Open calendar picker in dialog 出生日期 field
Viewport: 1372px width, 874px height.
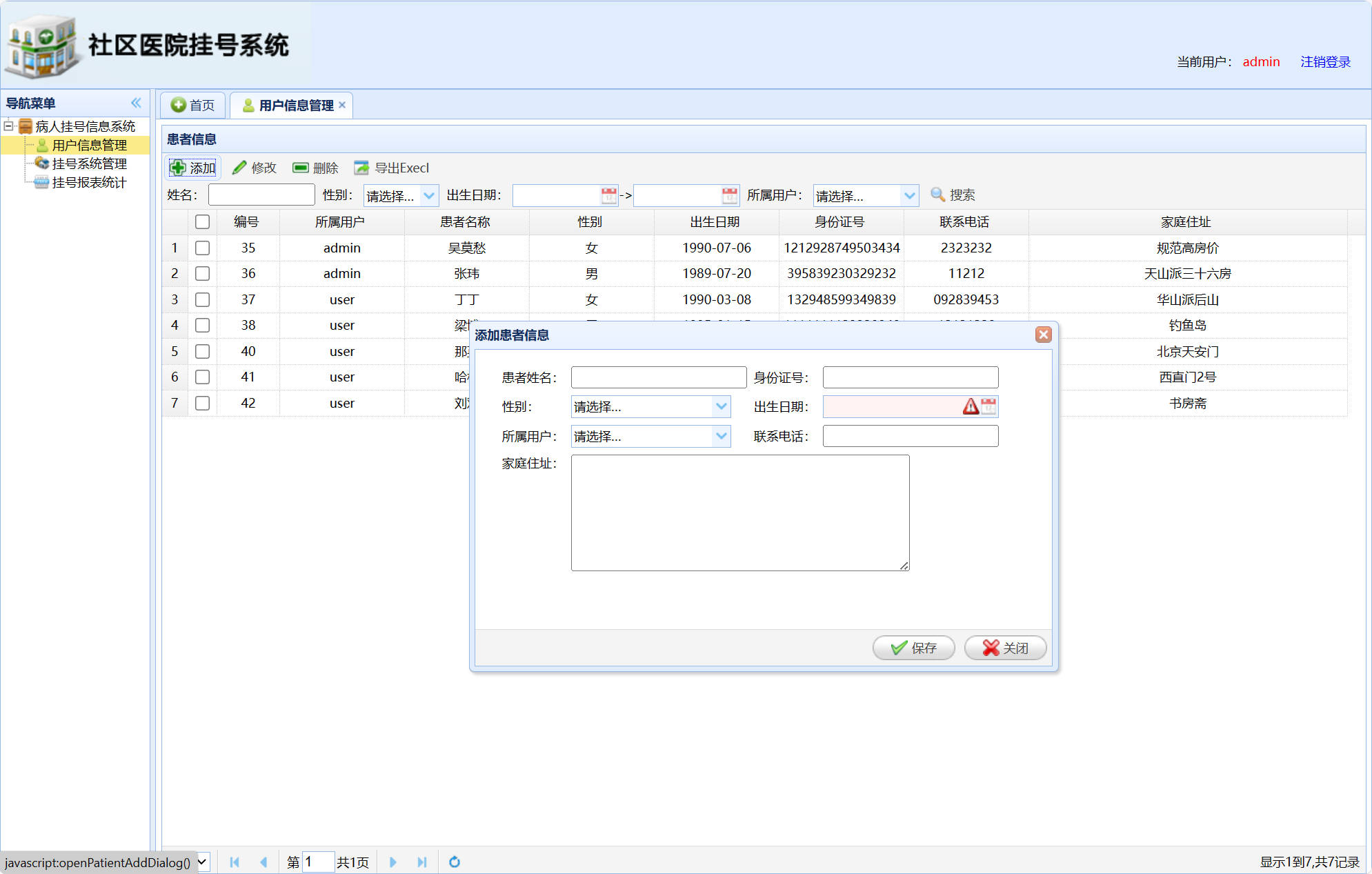pyautogui.click(x=988, y=406)
